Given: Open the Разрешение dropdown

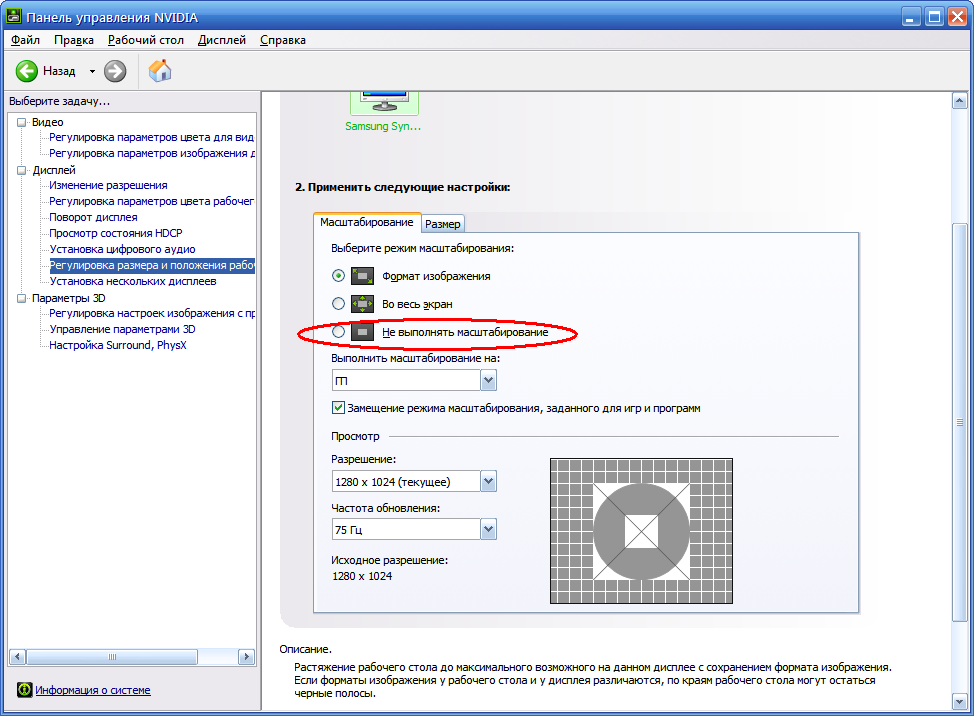Looking at the screenshot, I should (489, 481).
